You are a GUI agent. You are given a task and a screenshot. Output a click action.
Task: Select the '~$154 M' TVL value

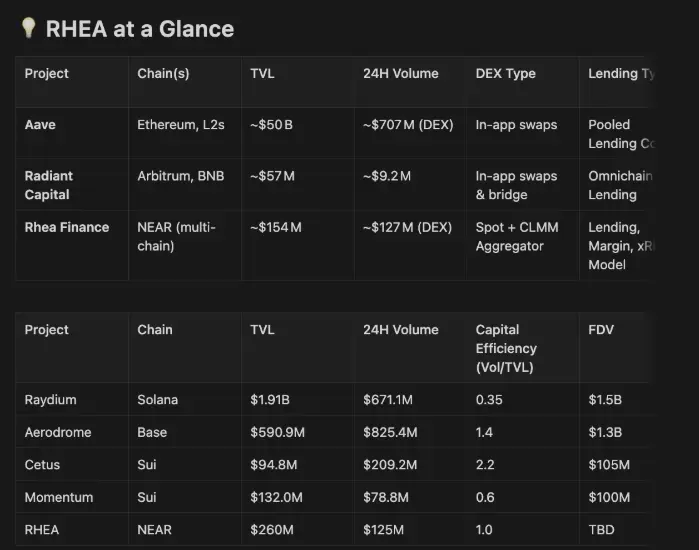tap(276, 227)
